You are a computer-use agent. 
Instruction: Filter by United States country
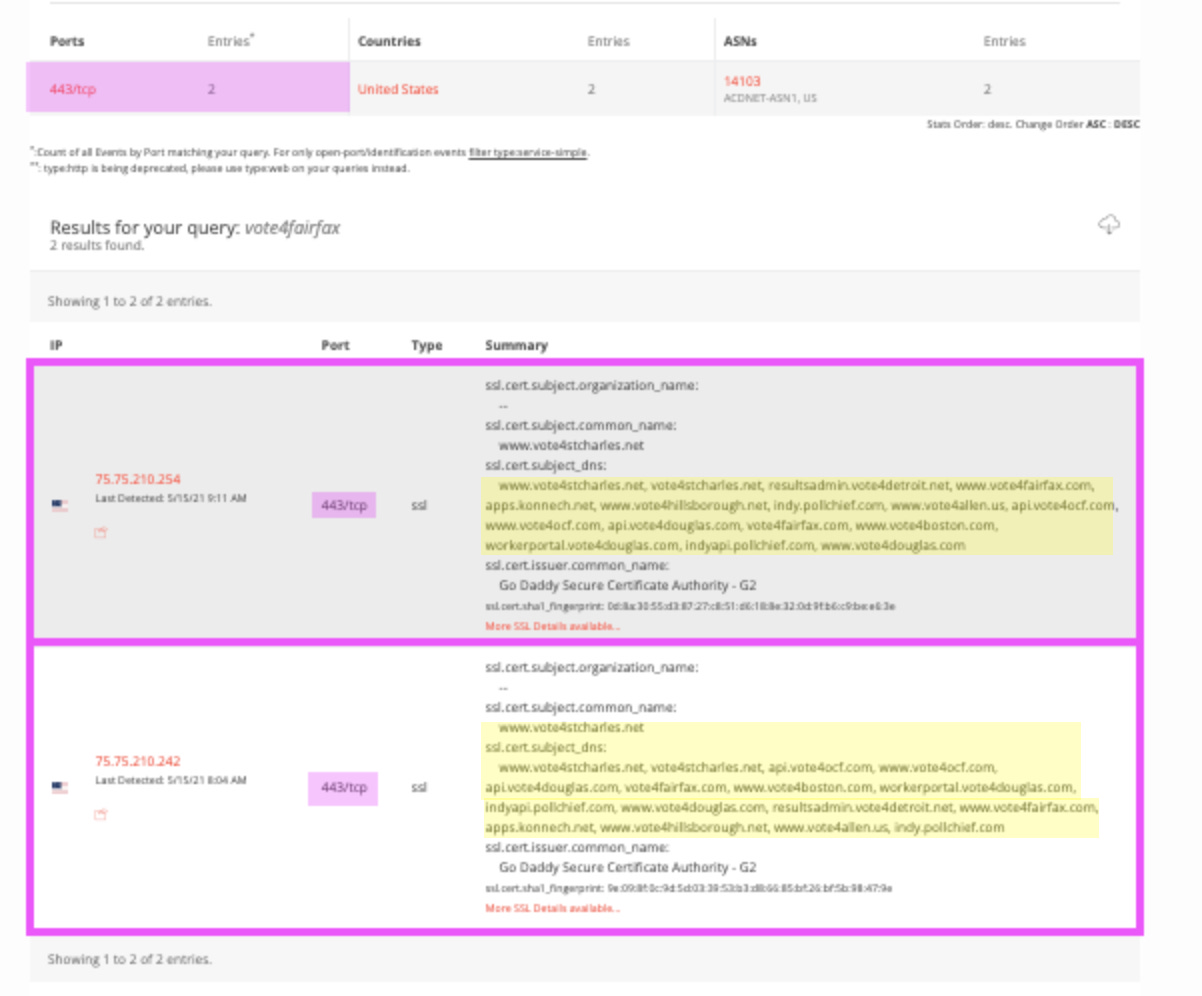(x=398, y=89)
